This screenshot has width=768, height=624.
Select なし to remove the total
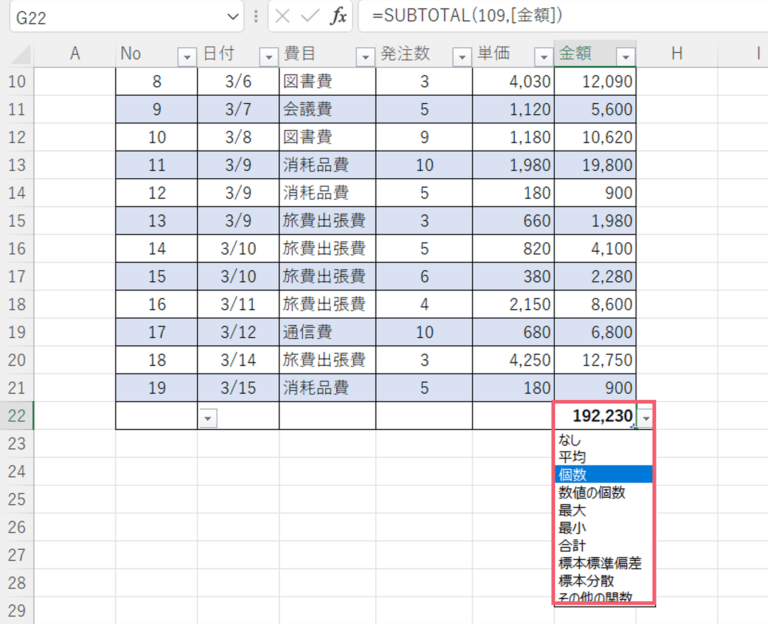pyautogui.click(x=569, y=439)
